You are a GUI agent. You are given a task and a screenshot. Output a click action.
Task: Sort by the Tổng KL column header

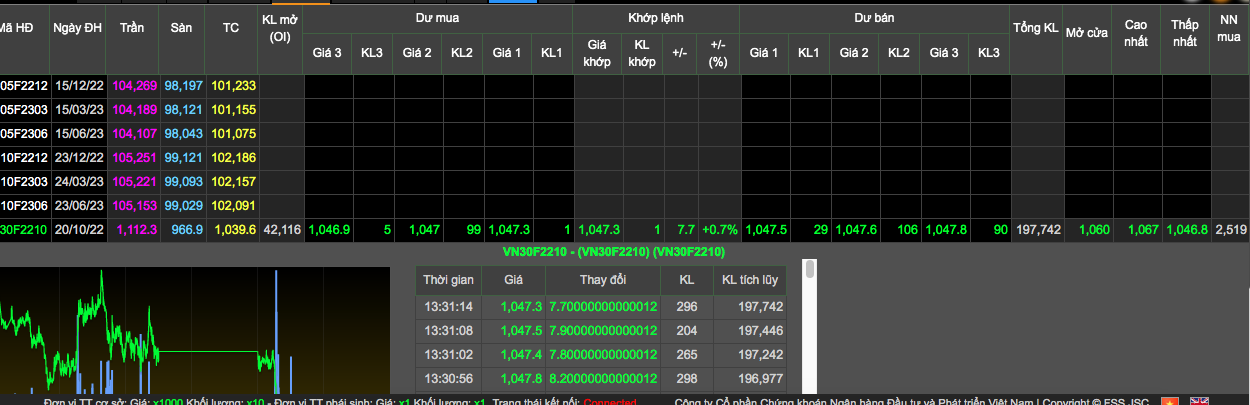pyautogui.click(x=1035, y=27)
